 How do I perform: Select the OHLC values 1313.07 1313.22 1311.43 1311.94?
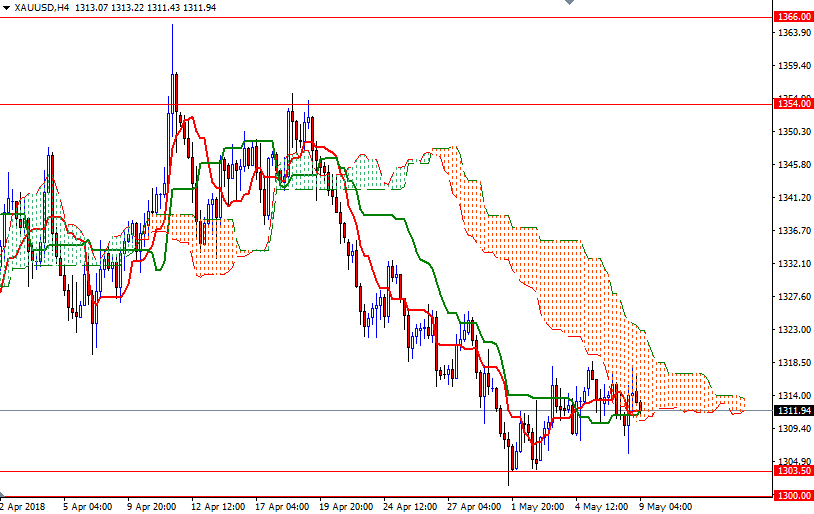[146, 8]
